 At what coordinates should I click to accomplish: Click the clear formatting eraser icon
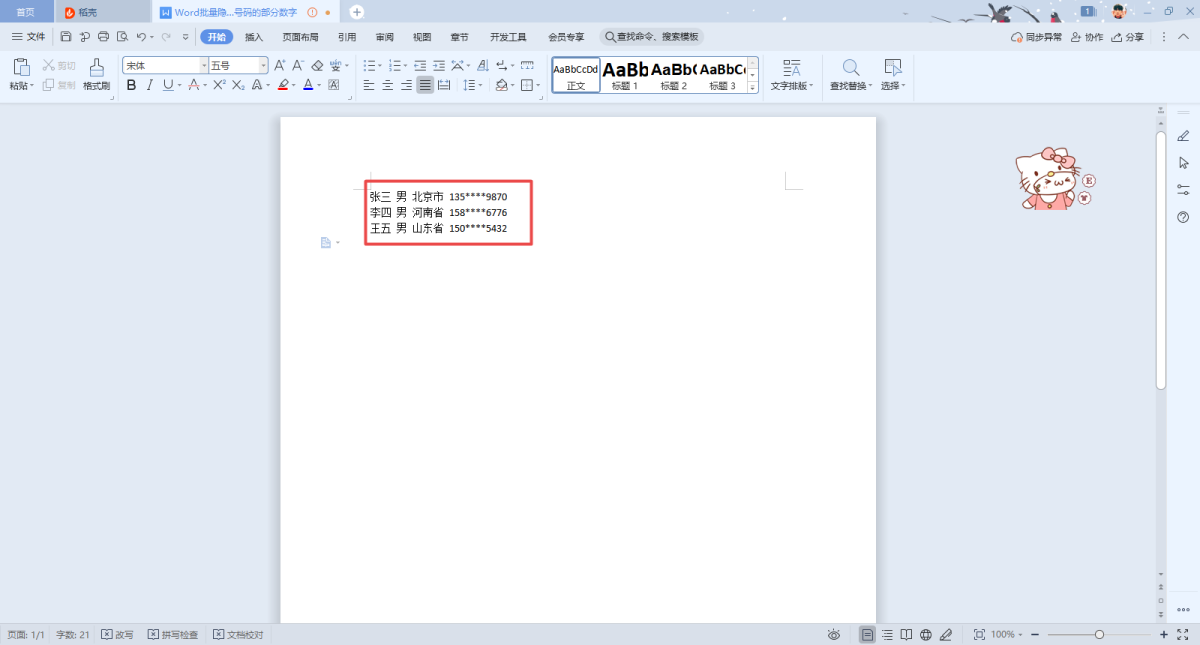[x=317, y=65]
